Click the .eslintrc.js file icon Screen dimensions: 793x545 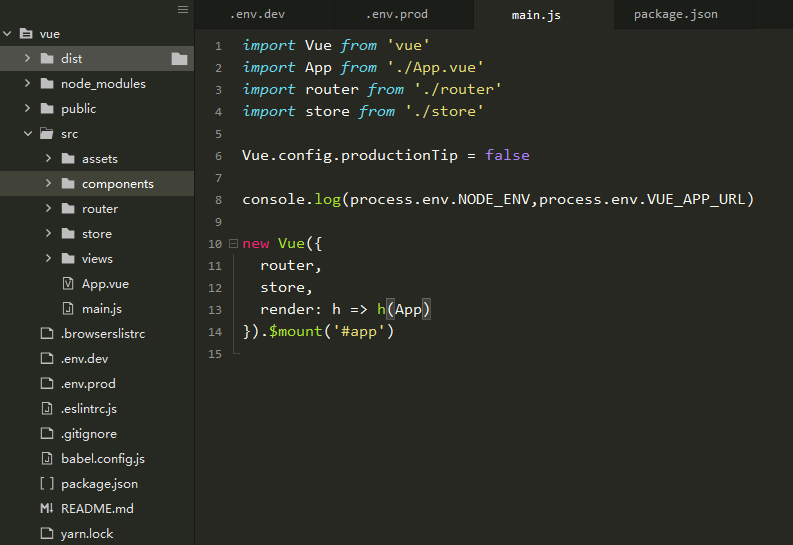47,408
